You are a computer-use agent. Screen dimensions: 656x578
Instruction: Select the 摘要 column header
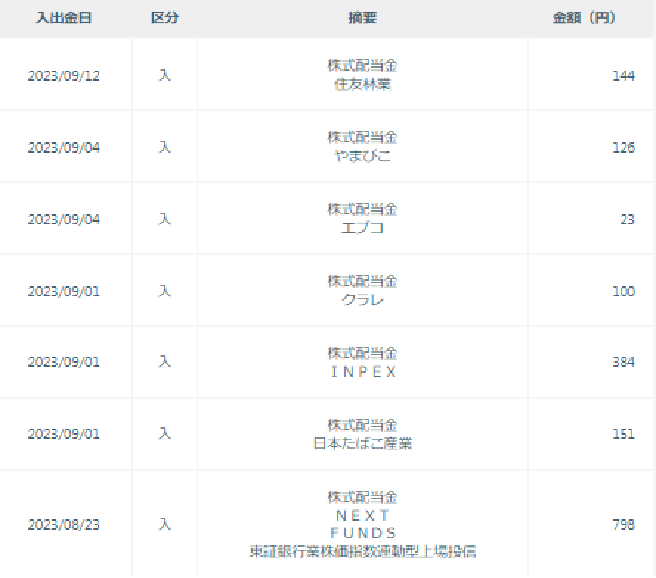point(362,18)
